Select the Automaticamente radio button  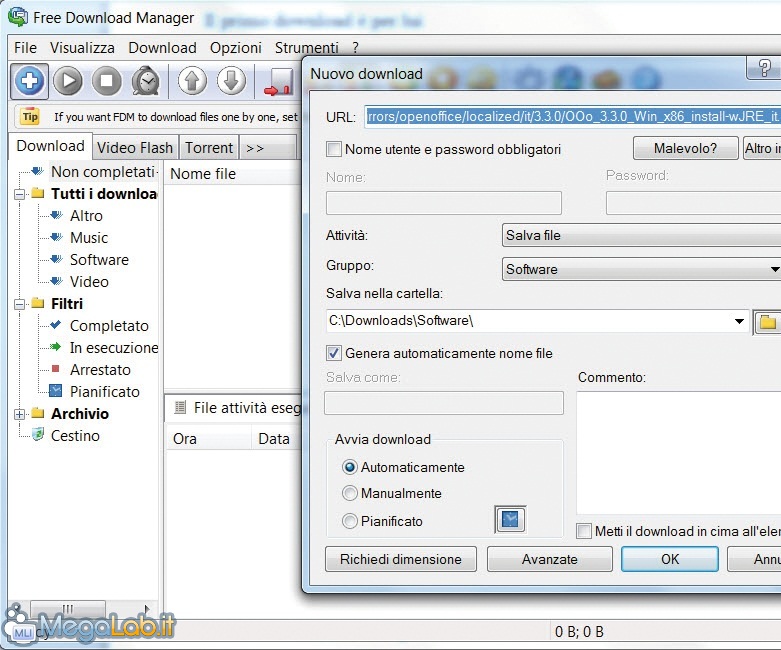pos(350,467)
